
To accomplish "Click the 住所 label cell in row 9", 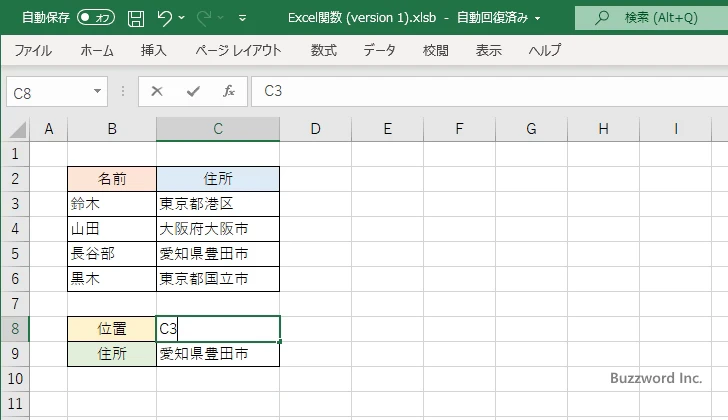I will coord(112,354).
